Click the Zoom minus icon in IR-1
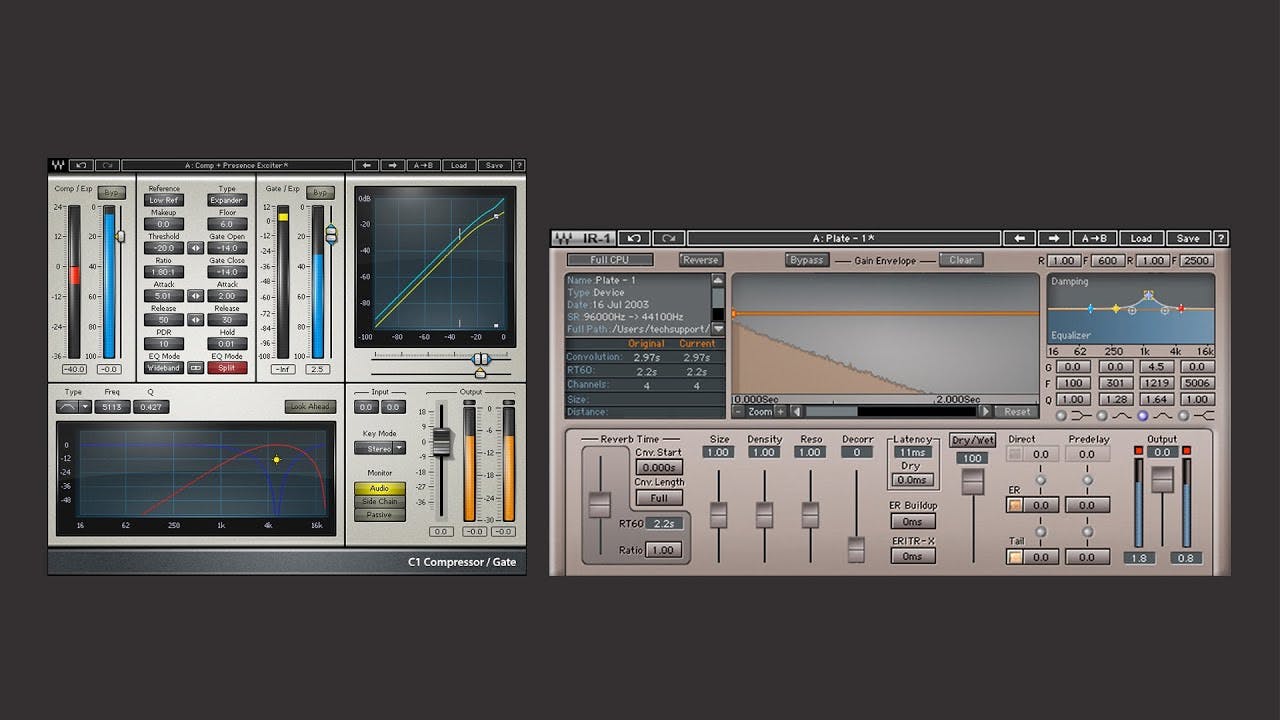This screenshot has height=720, width=1280. click(x=736, y=410)
